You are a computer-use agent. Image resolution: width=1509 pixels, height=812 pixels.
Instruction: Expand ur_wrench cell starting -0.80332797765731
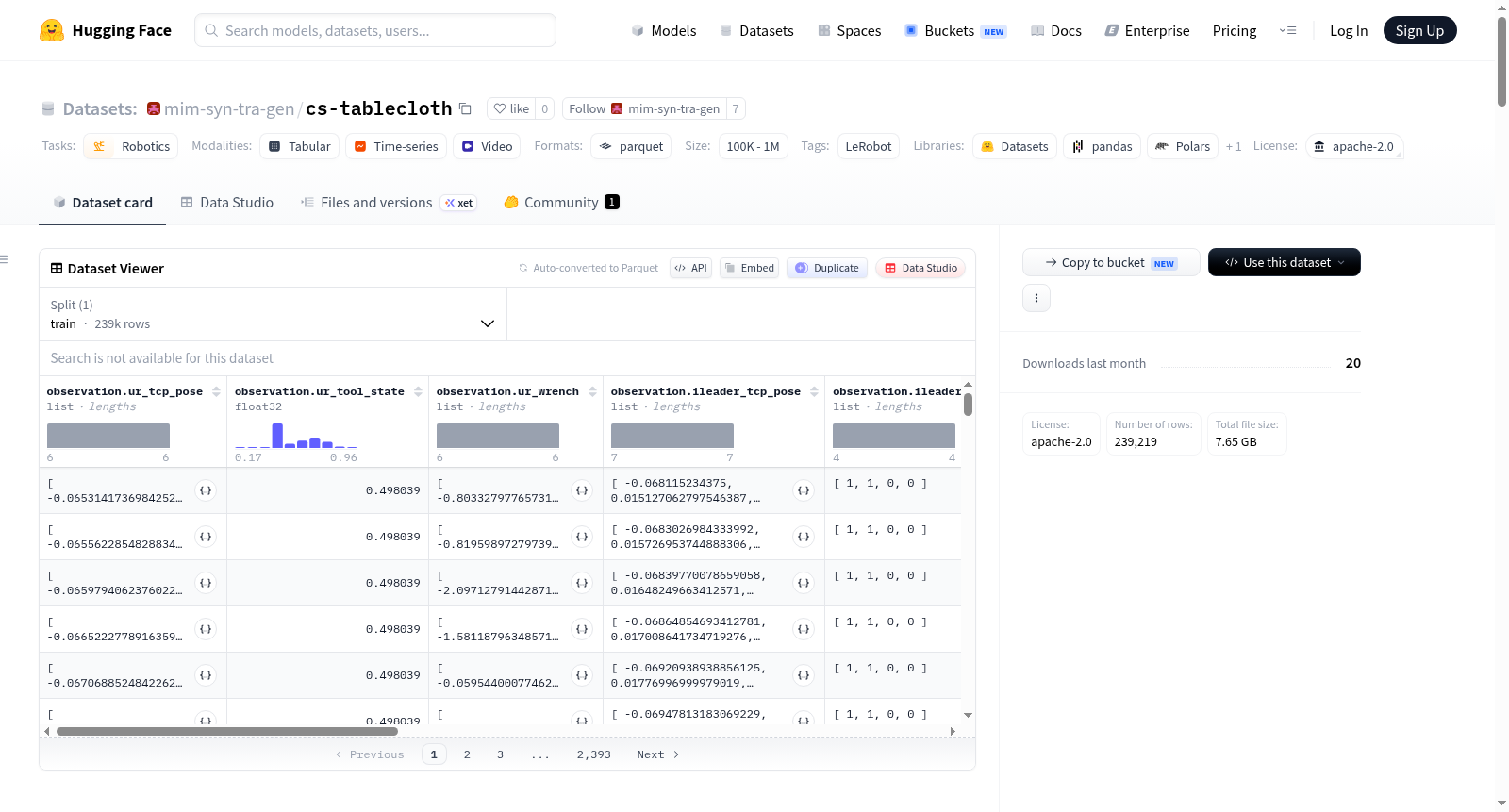pos(582,490)
